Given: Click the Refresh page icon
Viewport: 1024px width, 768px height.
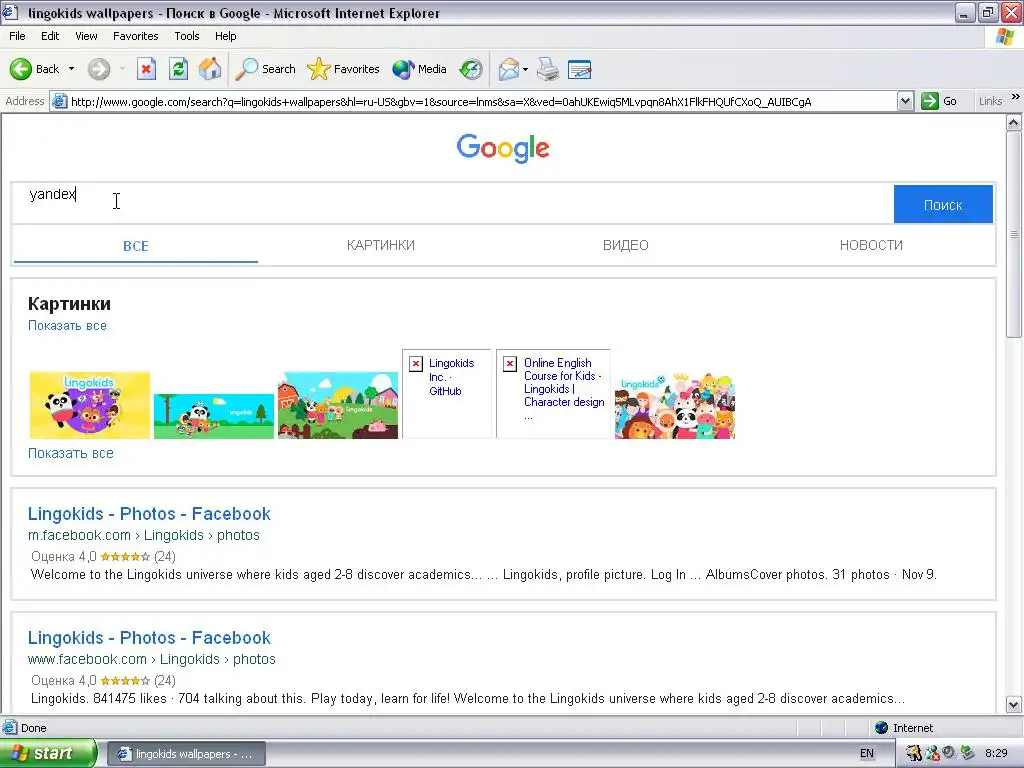Looking at the screenshot, I should (x=178, y=69).
